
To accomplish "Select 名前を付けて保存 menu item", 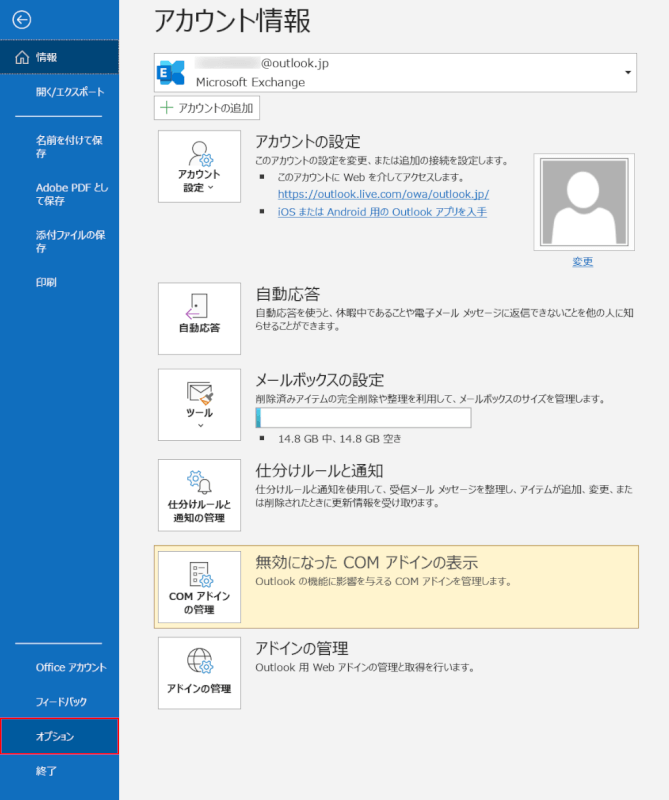I will 69,147.
